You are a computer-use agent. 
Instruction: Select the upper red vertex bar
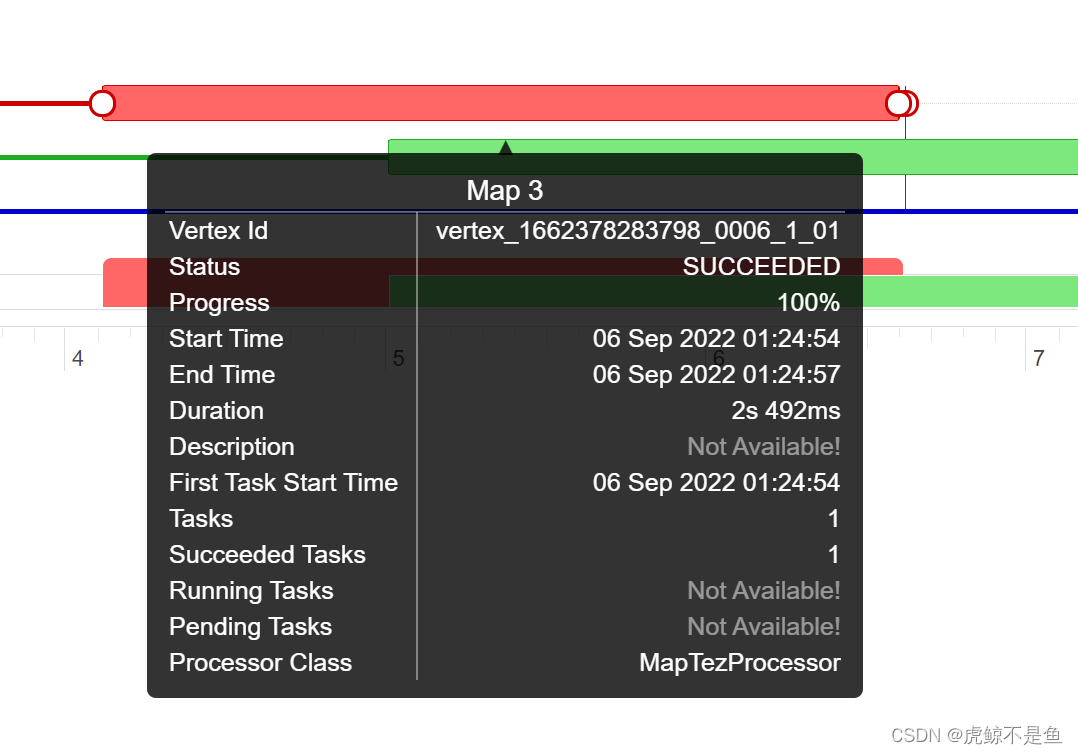[x=500, y=103]
